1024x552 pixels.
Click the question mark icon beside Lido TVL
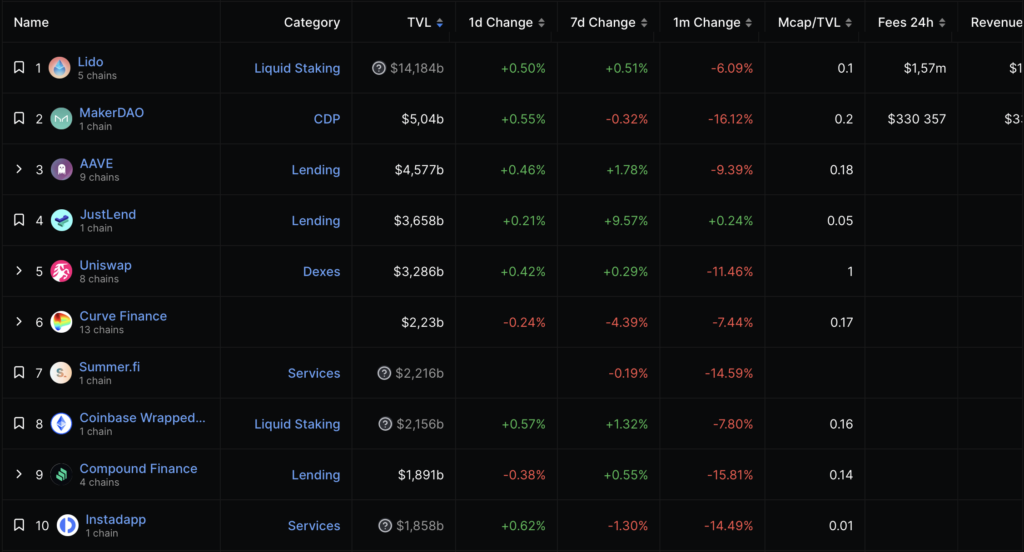379,69
